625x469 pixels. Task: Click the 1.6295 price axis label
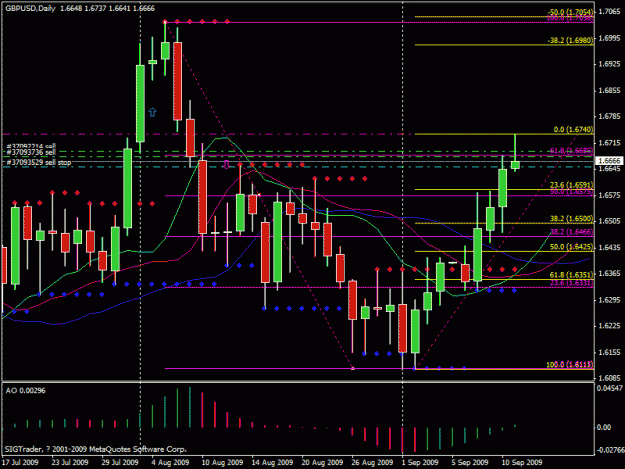610,300
